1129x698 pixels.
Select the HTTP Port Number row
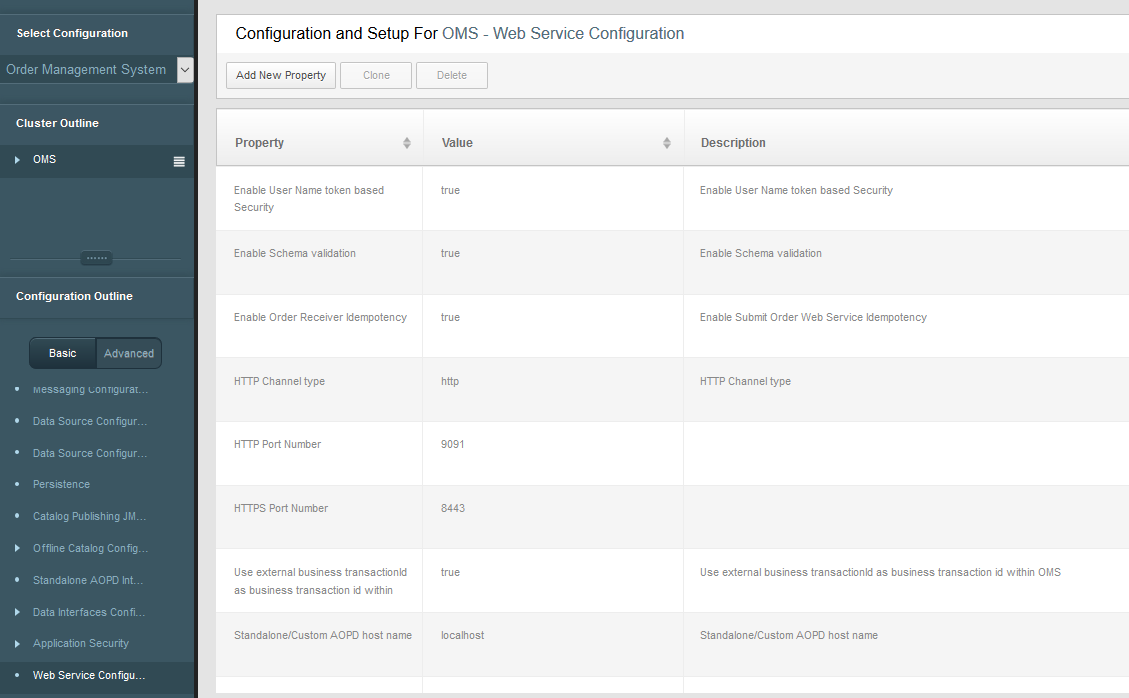point(277,444)
